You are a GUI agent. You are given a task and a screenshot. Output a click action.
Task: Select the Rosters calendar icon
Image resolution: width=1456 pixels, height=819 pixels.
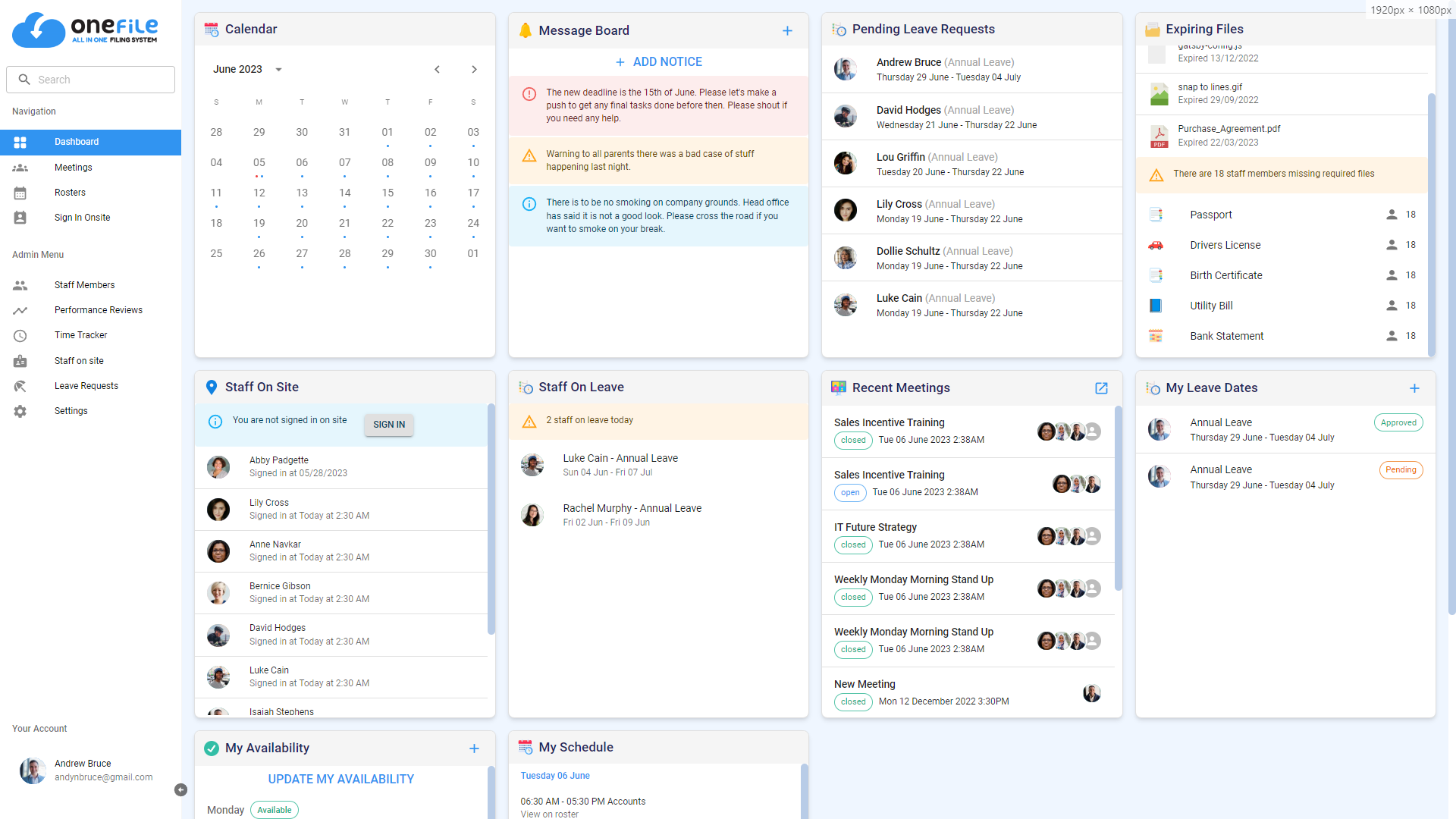[x=20, y=193]
